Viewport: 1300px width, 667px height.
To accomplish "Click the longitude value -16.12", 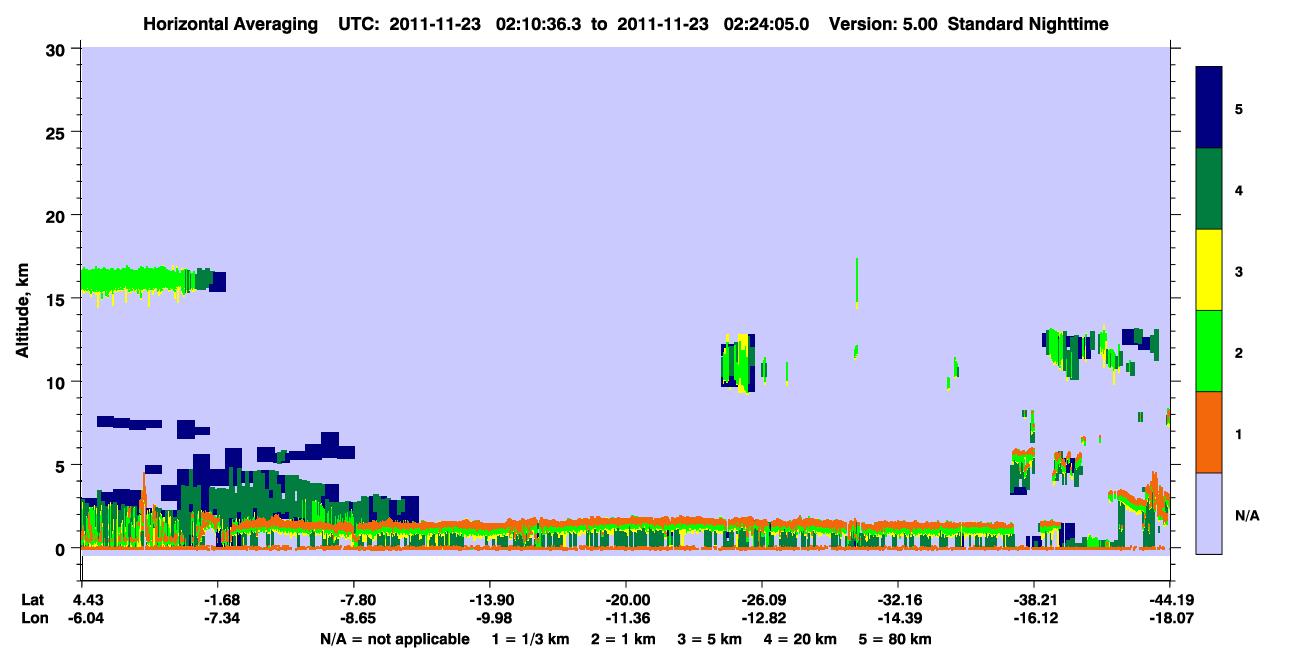I will [1033, 618].
